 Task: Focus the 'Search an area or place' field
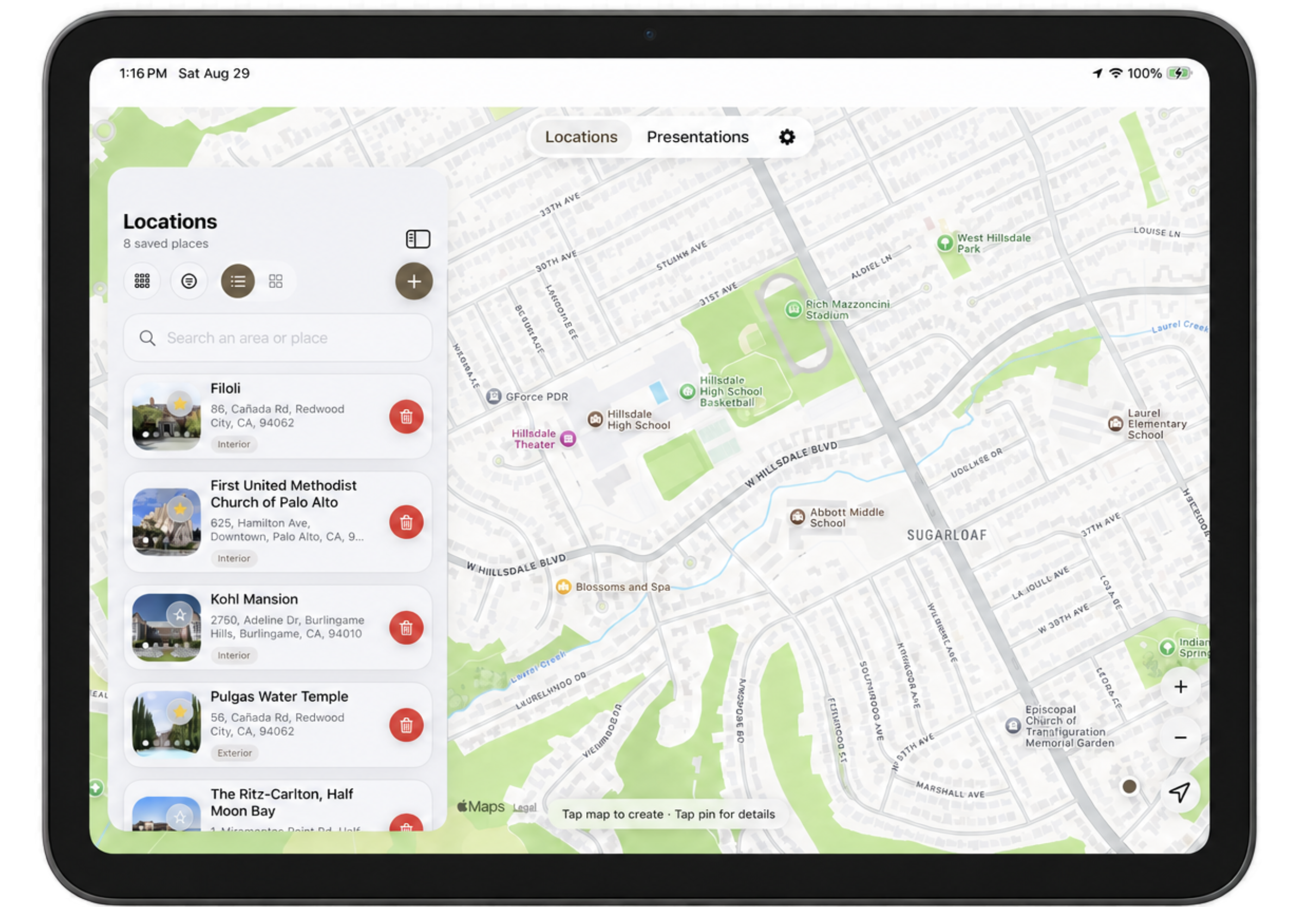278,338
